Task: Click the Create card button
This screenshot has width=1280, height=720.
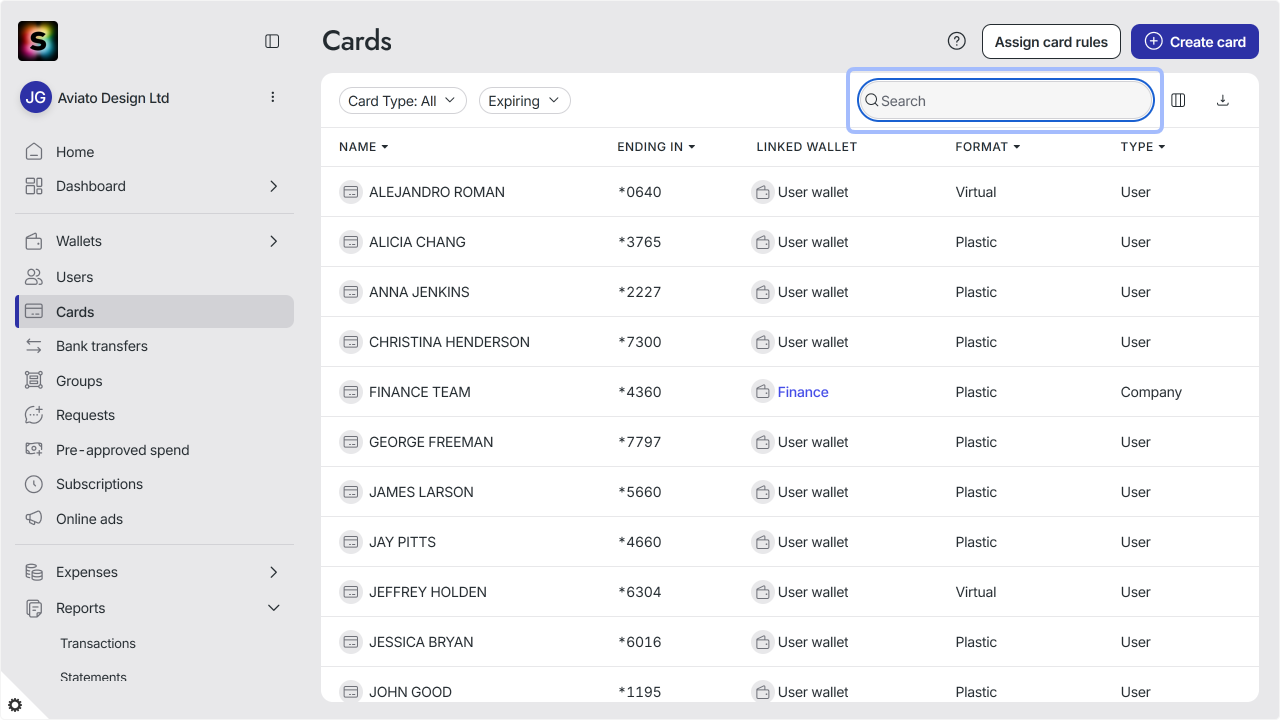Action: tap(1195, 42)
